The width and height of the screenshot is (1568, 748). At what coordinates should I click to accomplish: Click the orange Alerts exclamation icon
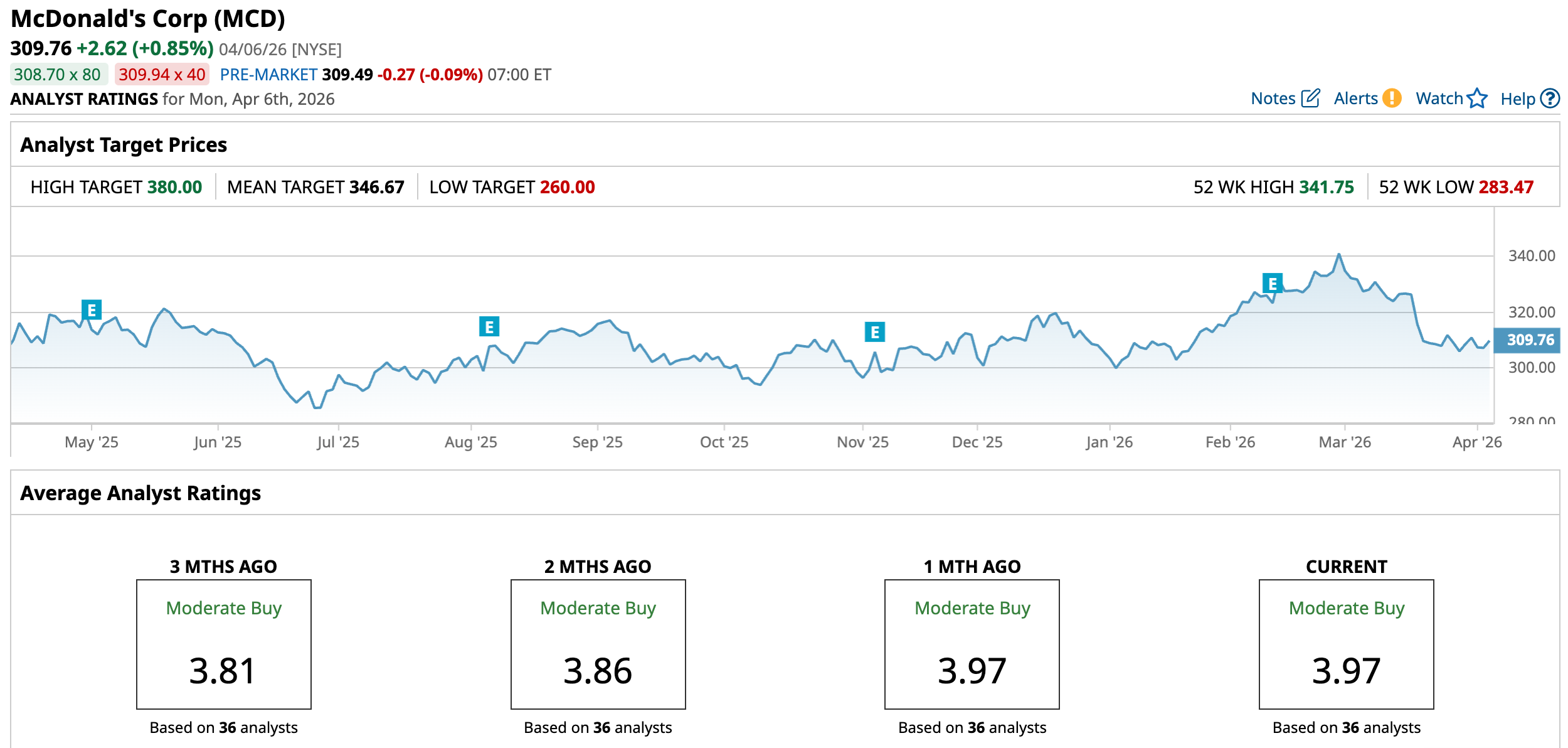[1392, 99]
